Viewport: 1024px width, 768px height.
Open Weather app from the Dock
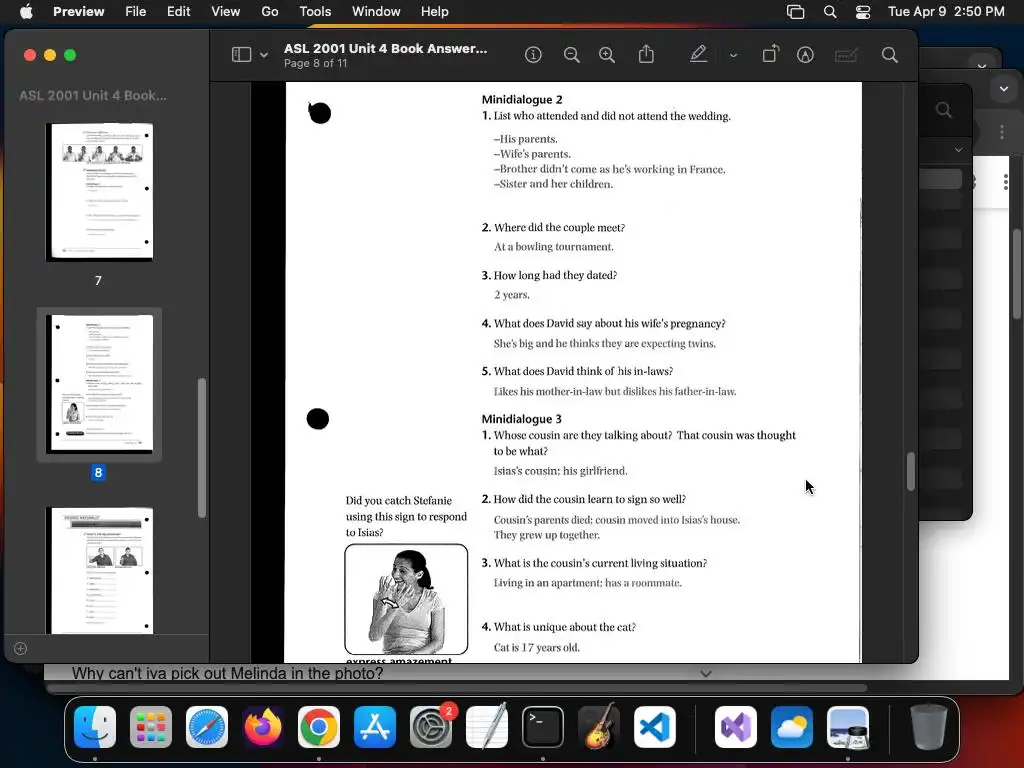point(792,727)
